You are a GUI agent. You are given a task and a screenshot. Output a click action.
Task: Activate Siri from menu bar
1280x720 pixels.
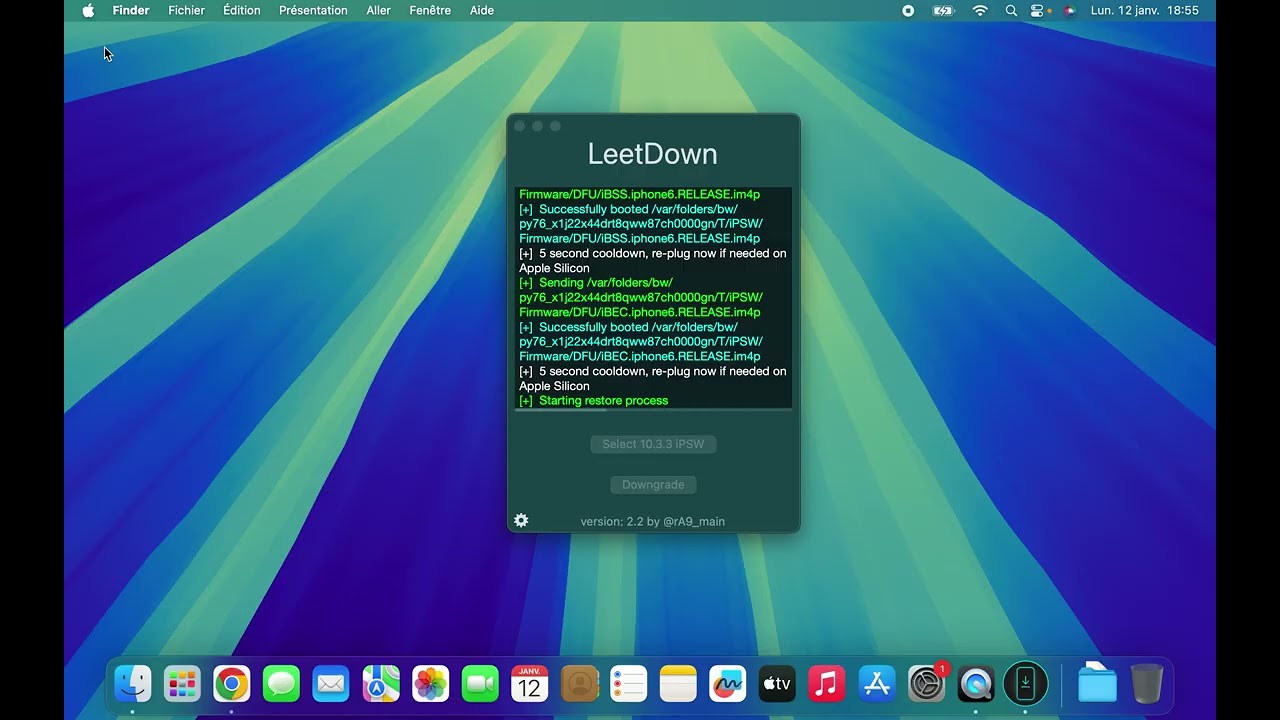[x=1069, y=10]
